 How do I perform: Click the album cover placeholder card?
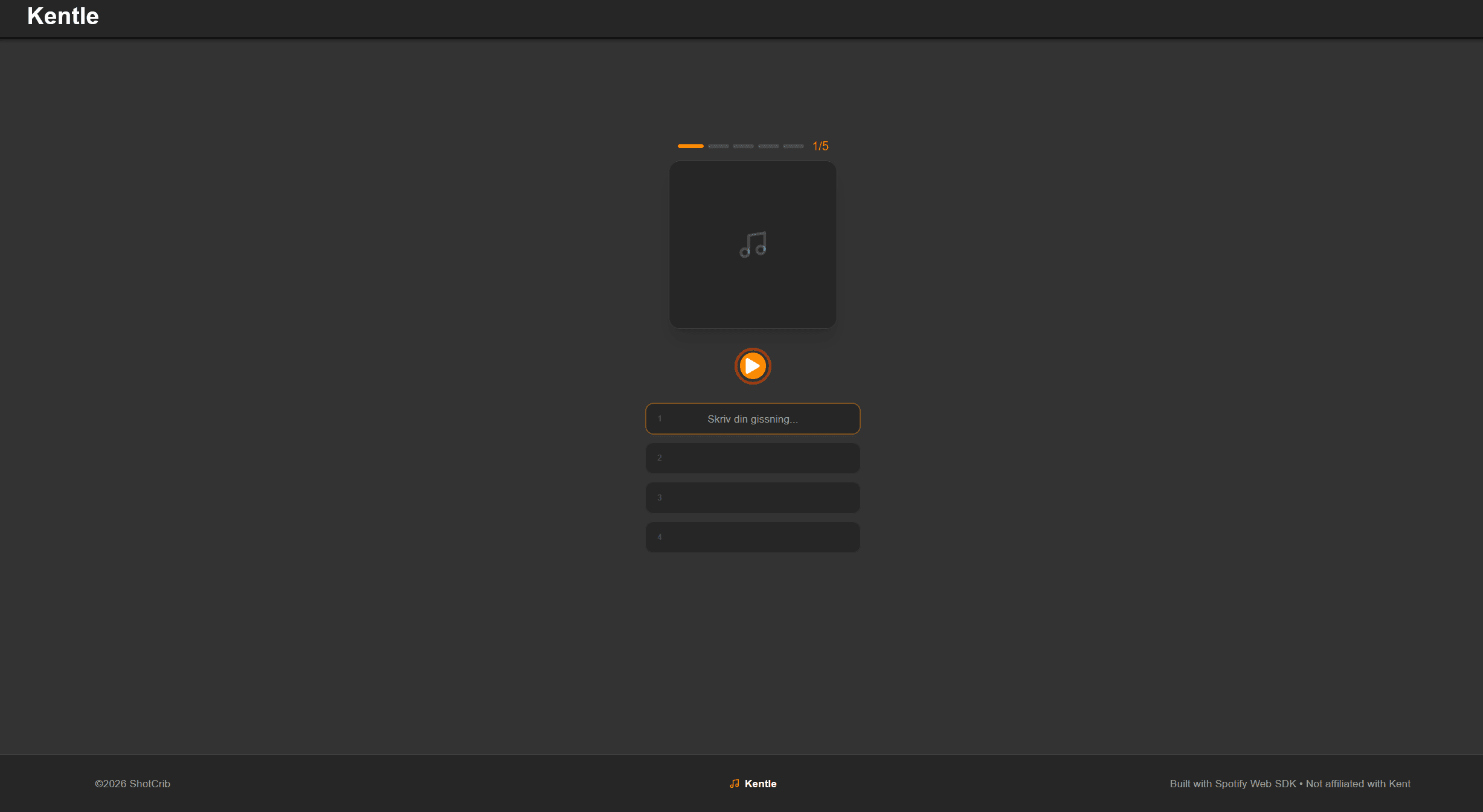click(x=753, y=290)
